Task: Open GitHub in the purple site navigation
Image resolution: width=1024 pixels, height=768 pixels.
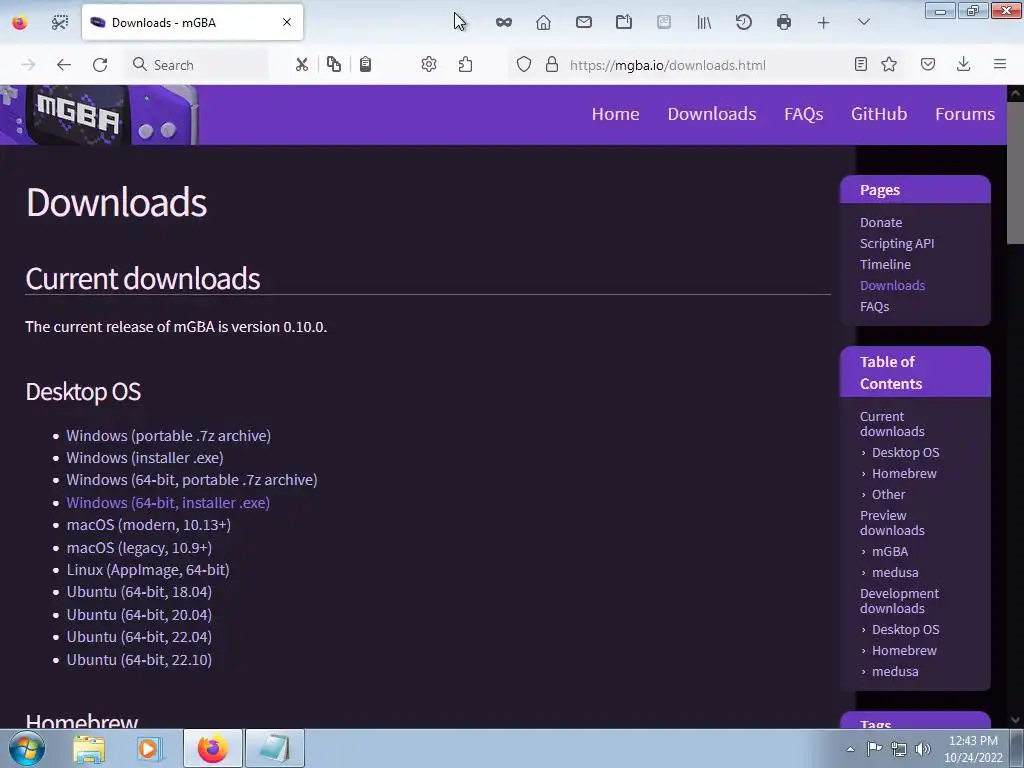Action: click(879, 114)
